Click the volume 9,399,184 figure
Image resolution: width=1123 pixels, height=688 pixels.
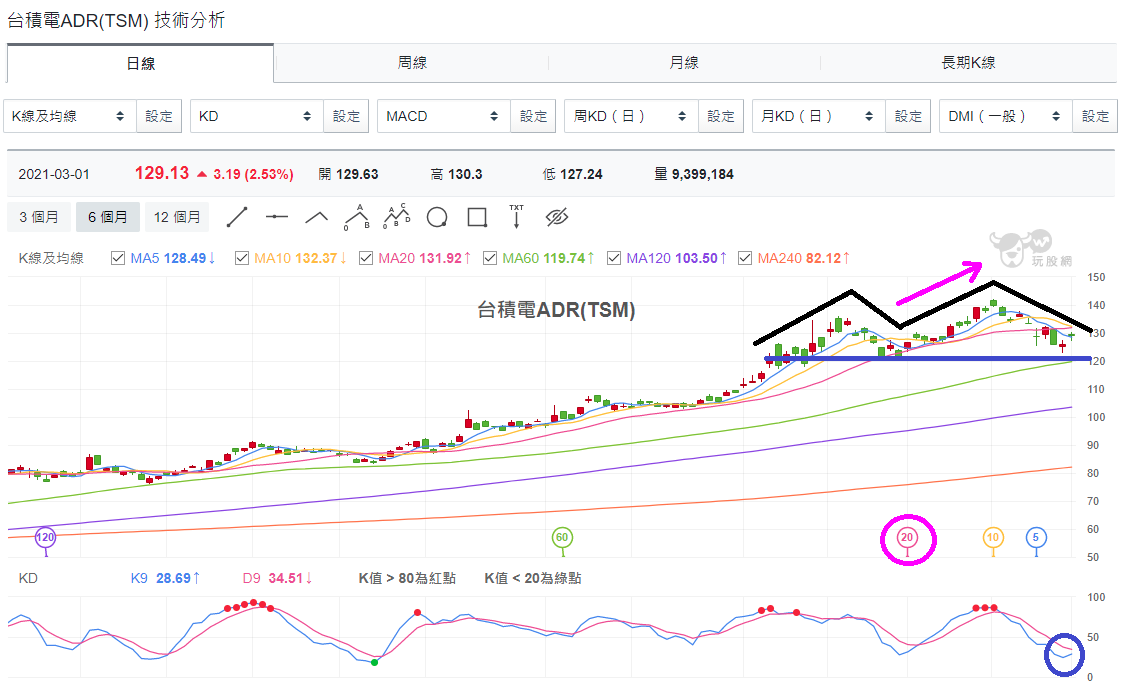694,174
